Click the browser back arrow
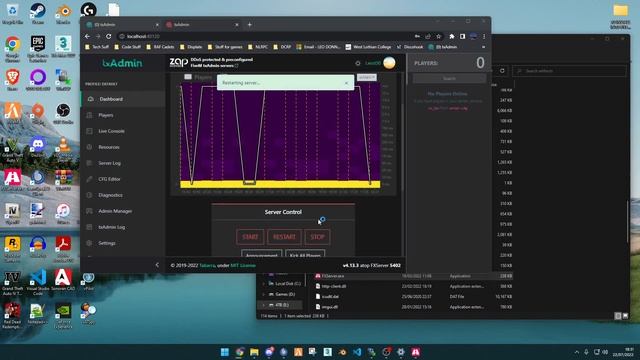Image resolution: width=640 pixels, height=360 pixels. click(87, 36)
